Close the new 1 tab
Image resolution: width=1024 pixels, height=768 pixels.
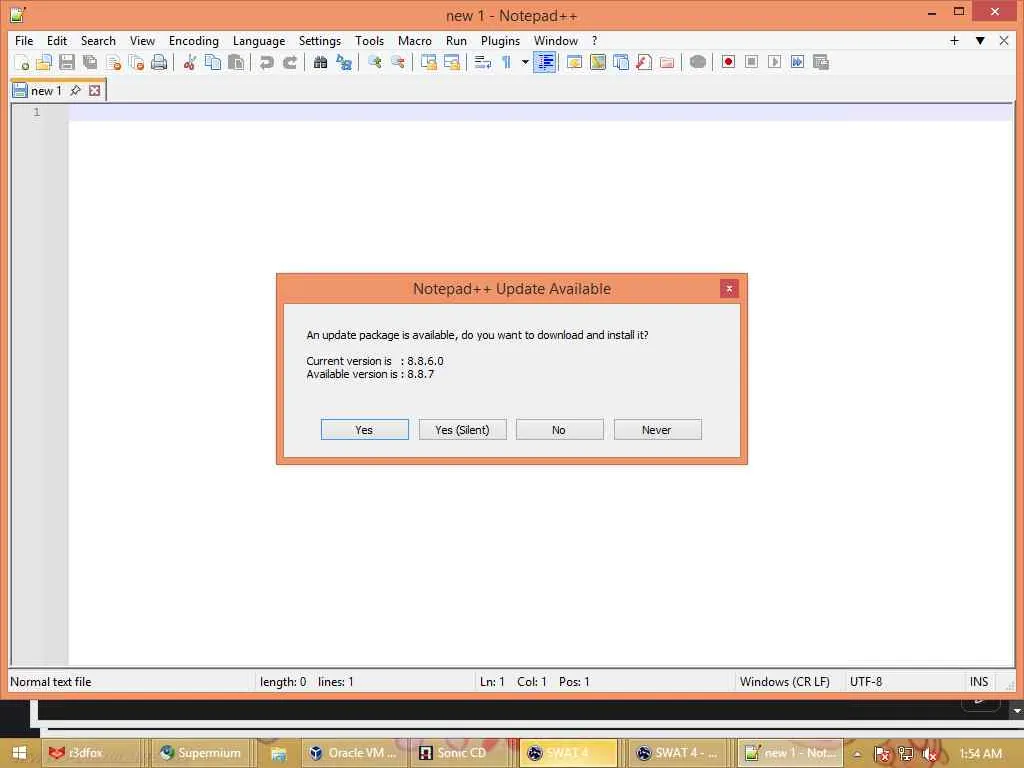[95, 90]
